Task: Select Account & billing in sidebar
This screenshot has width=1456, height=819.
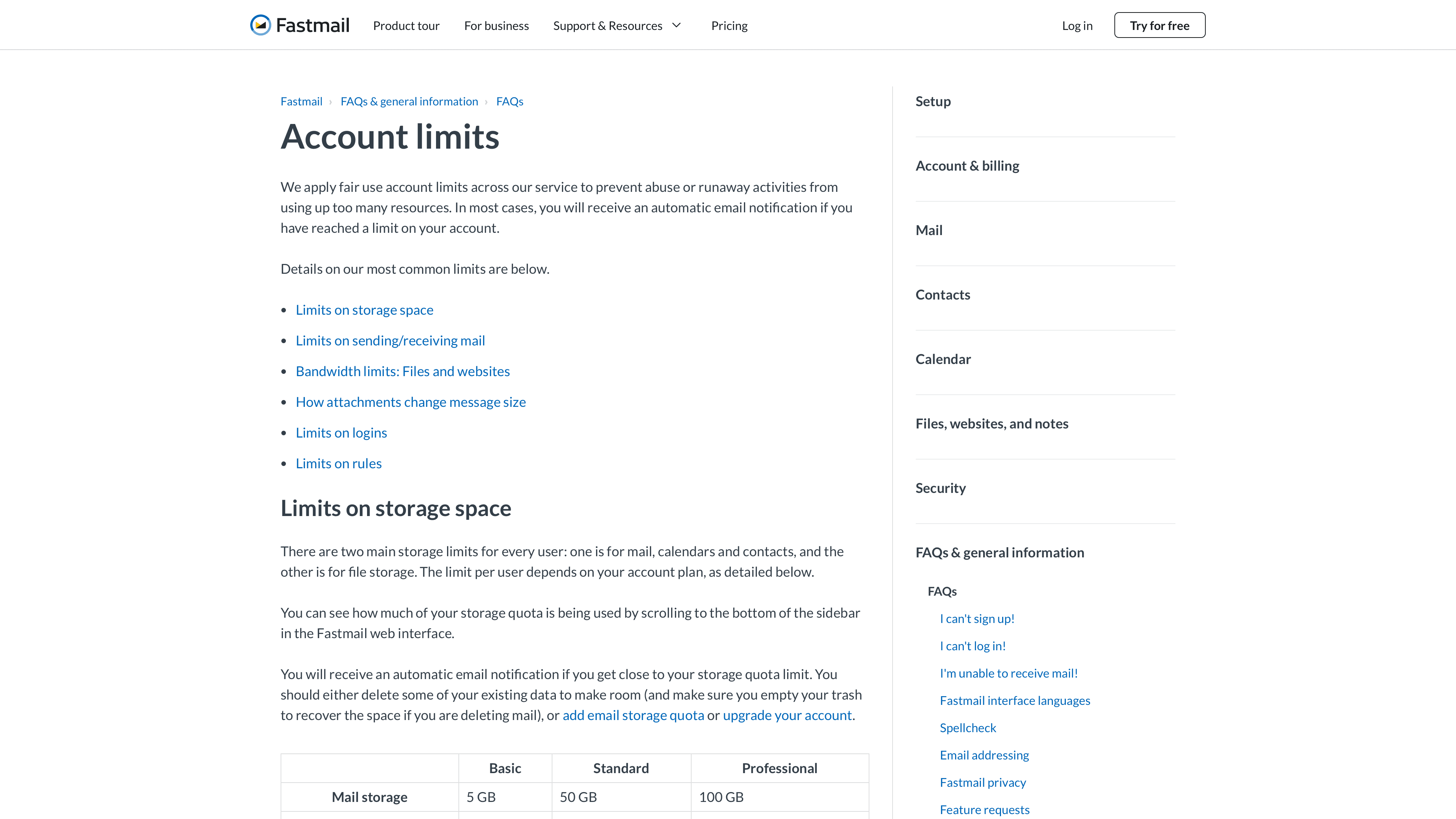Action: (967, 165)
